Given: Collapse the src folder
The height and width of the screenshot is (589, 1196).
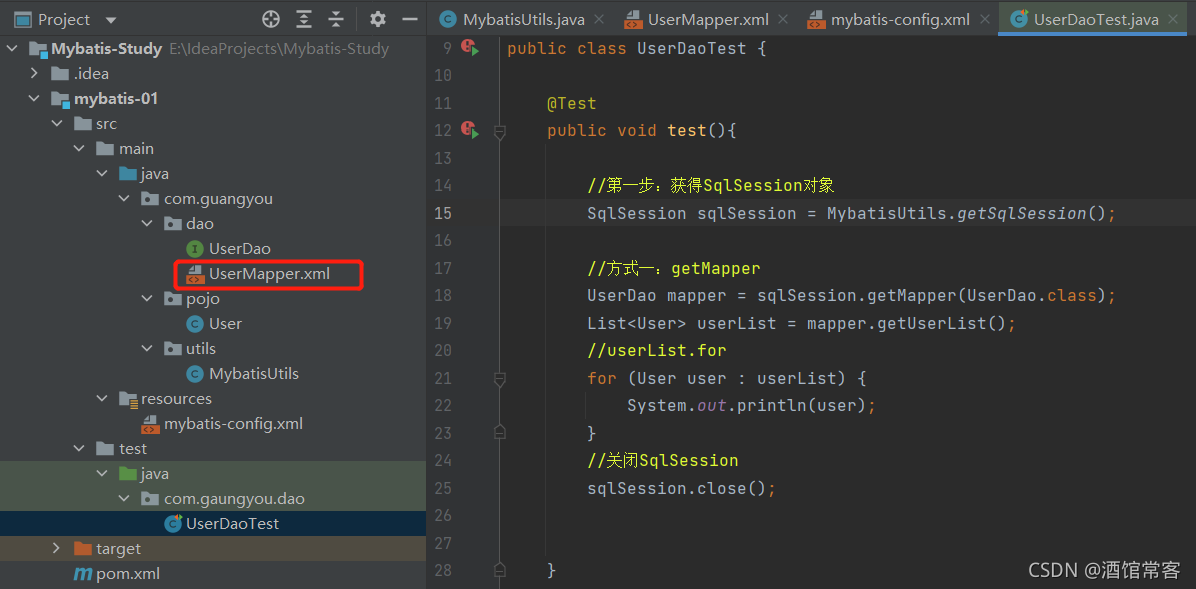Looking at the screenshot, I should (x=57, y=124).
